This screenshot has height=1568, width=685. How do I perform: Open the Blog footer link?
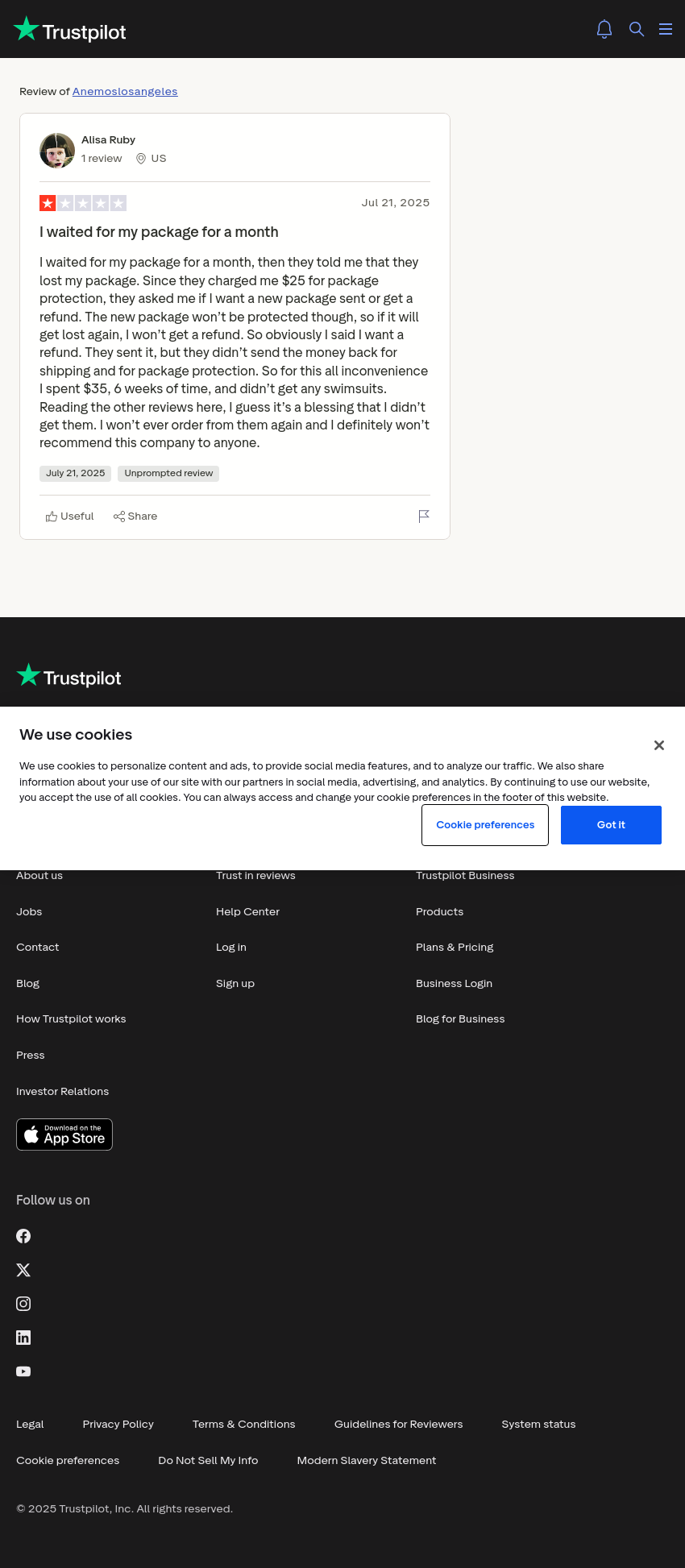pos(28,984)
